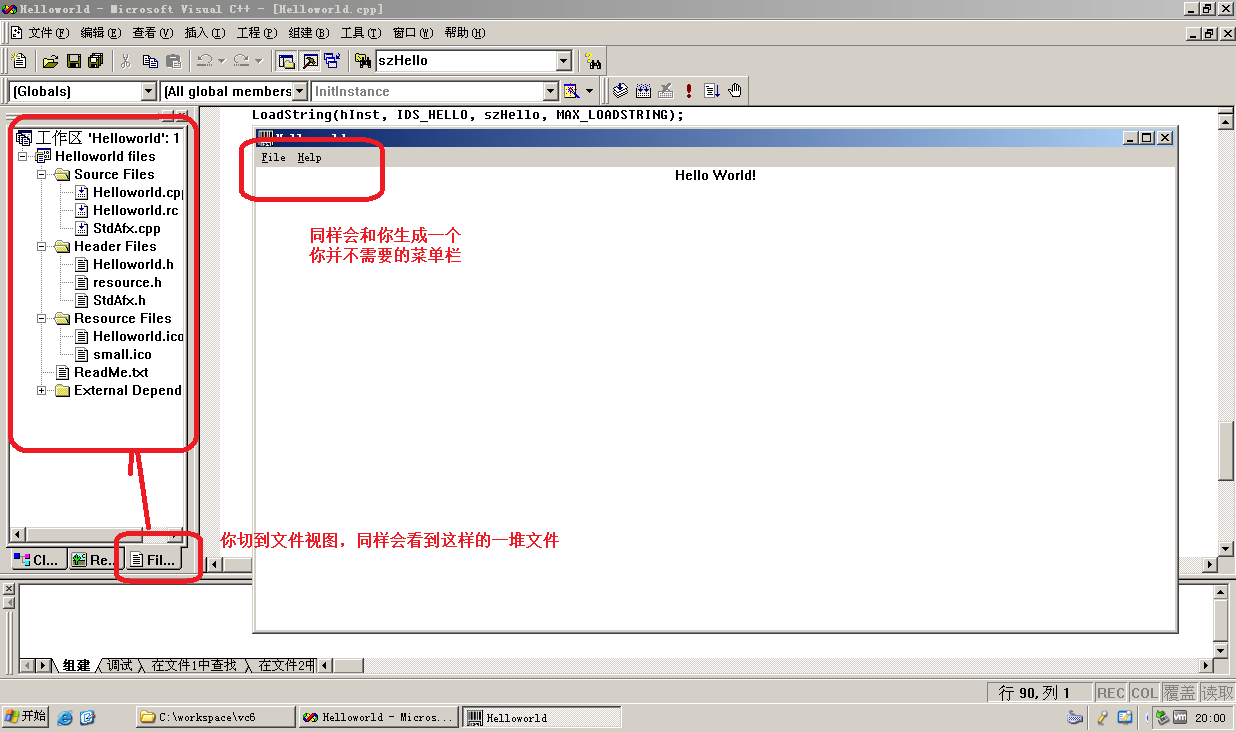Collapse the Resource Files folder

click(x=42, y=318)
